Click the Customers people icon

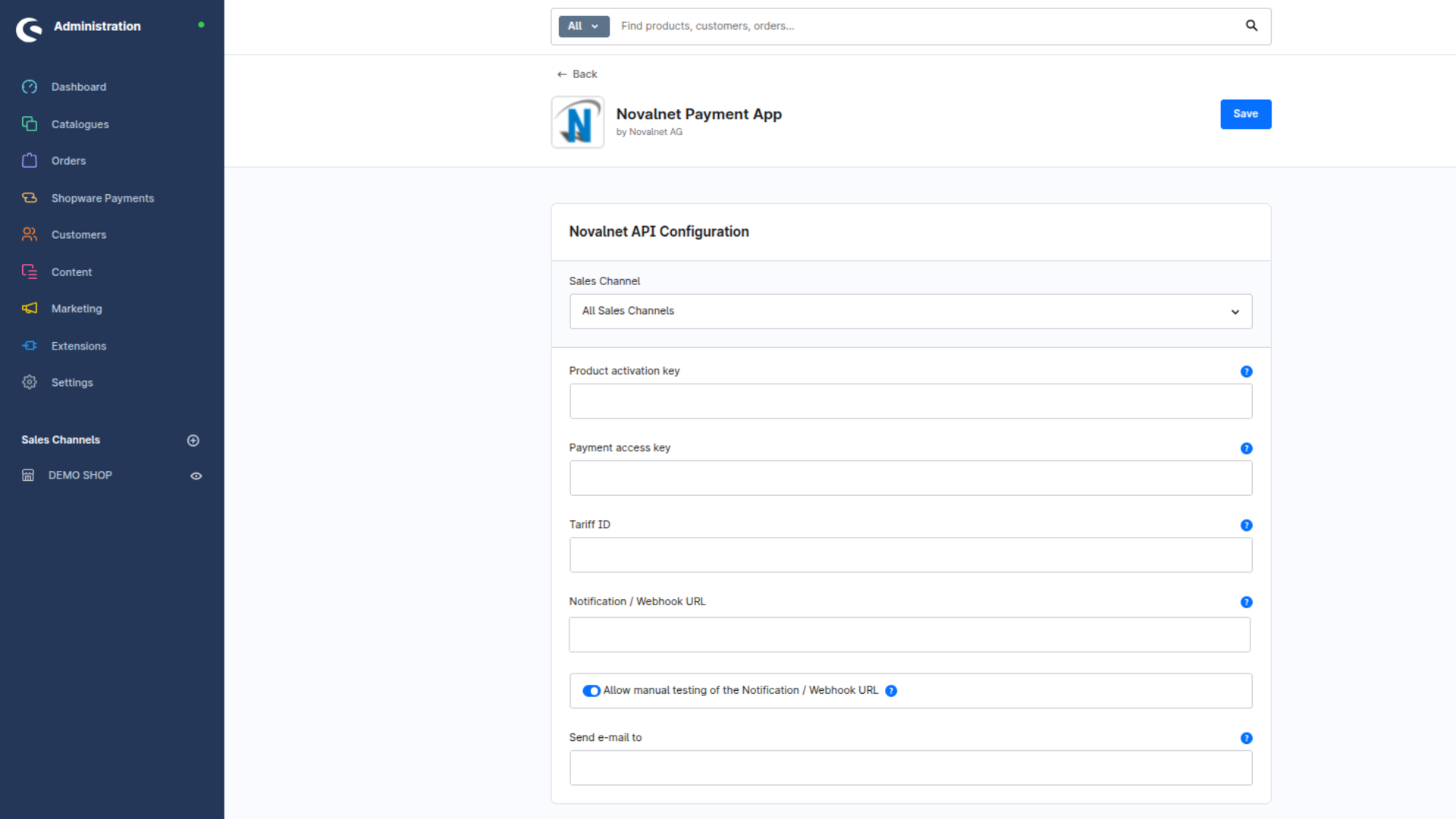[x=30, y=234]
